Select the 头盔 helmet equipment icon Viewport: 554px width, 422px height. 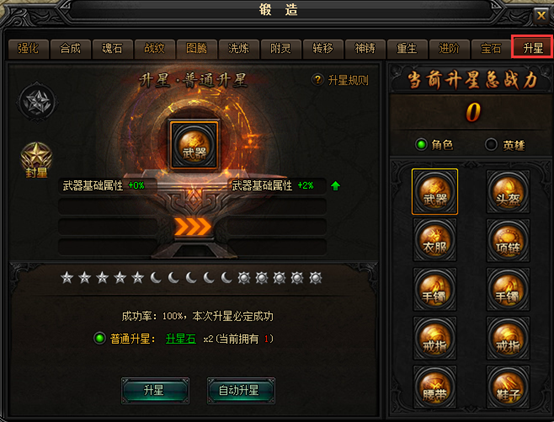pos(508,192)
